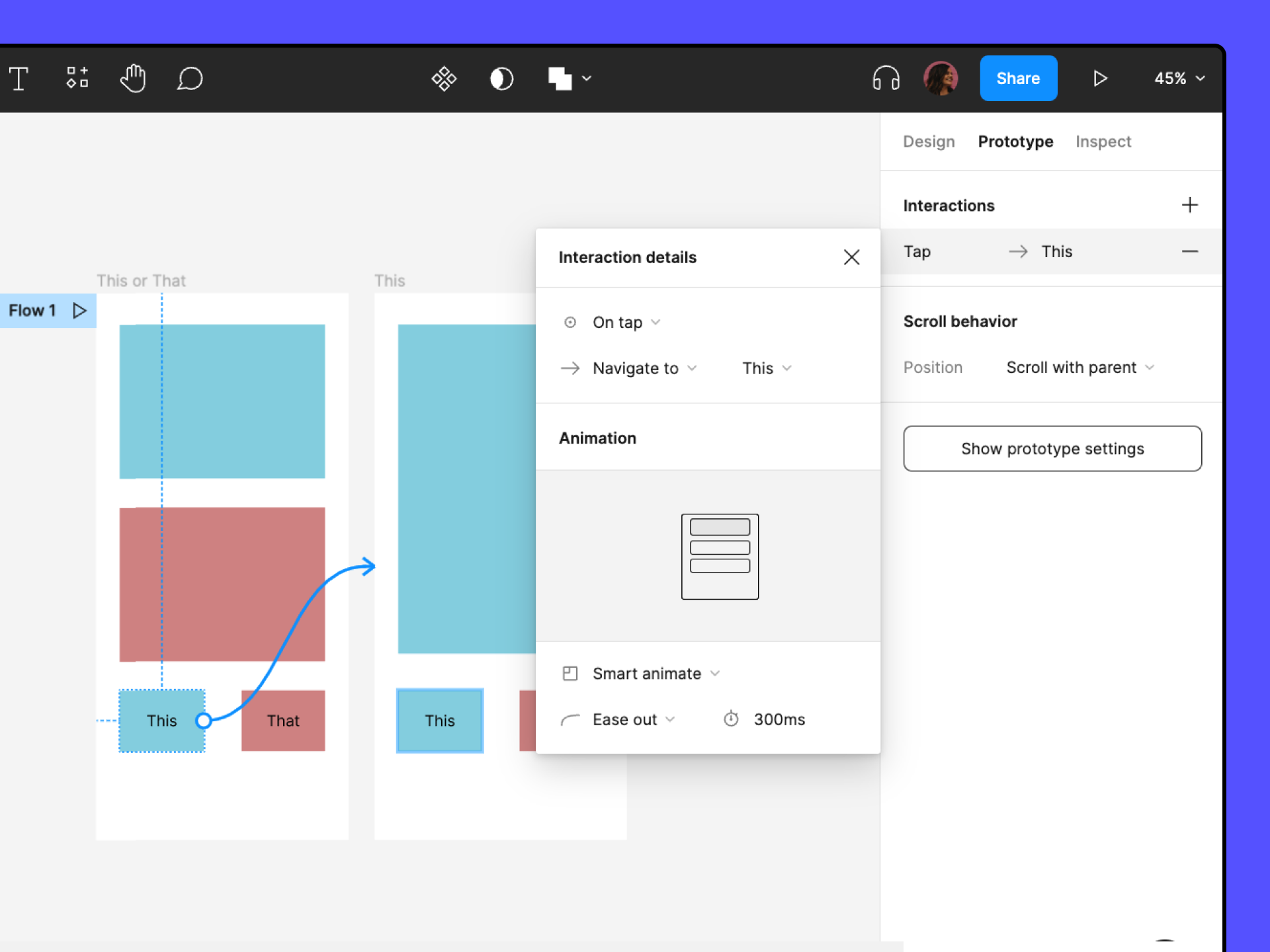The image size is (1270, 952).
Task: Switch to the Design tab
Action: point(929,141)
